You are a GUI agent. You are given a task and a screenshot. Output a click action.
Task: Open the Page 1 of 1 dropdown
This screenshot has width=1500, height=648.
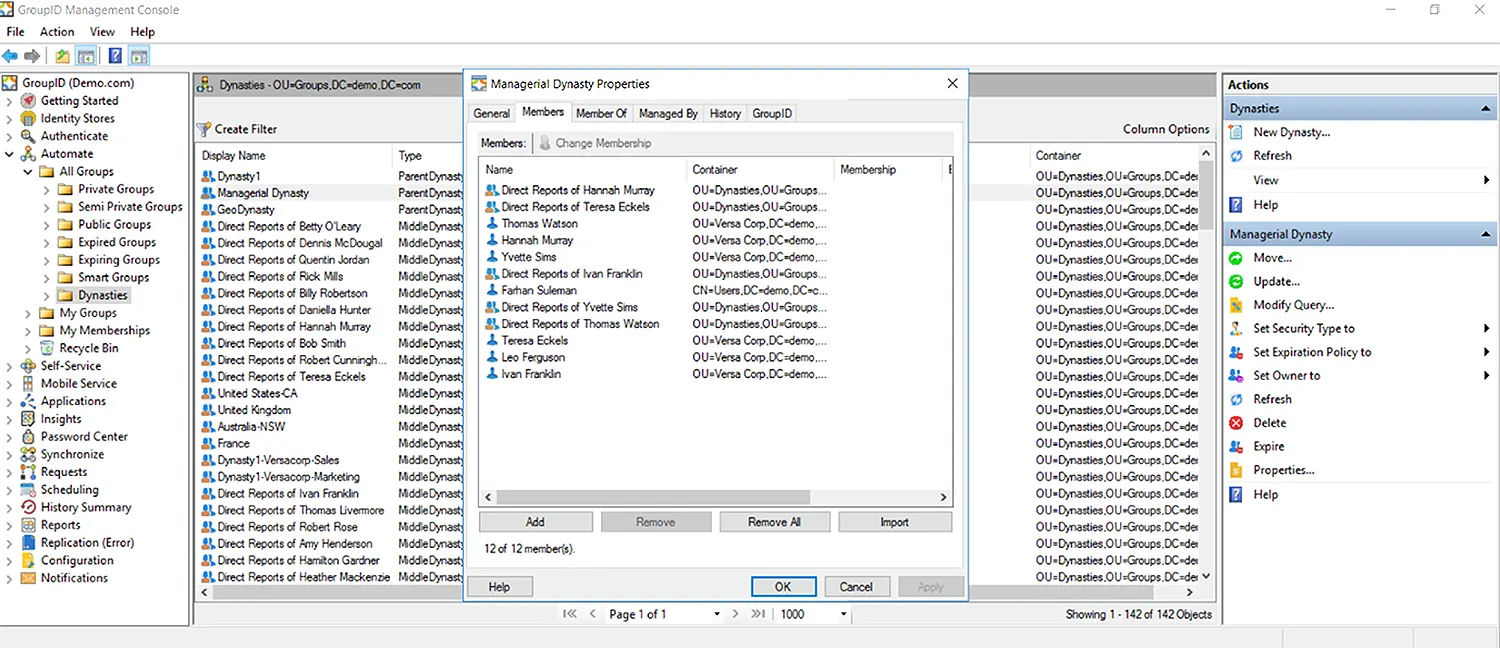pyautogui.click(x=716, y=614)
